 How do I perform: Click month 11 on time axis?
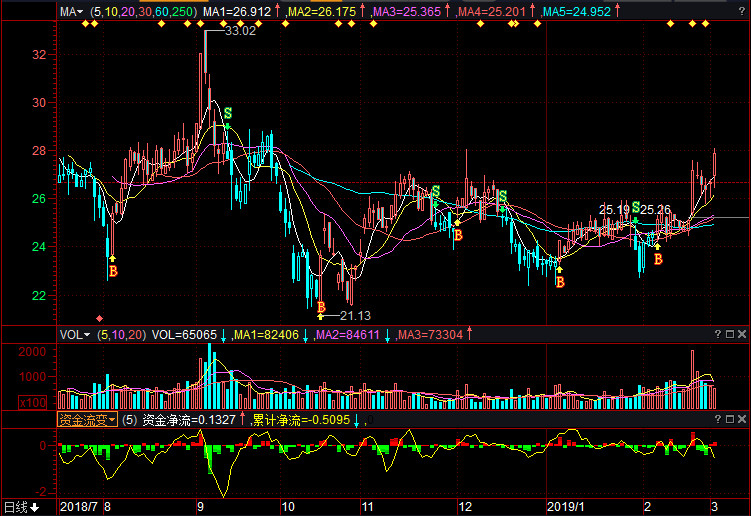click(x=367, y=507)
